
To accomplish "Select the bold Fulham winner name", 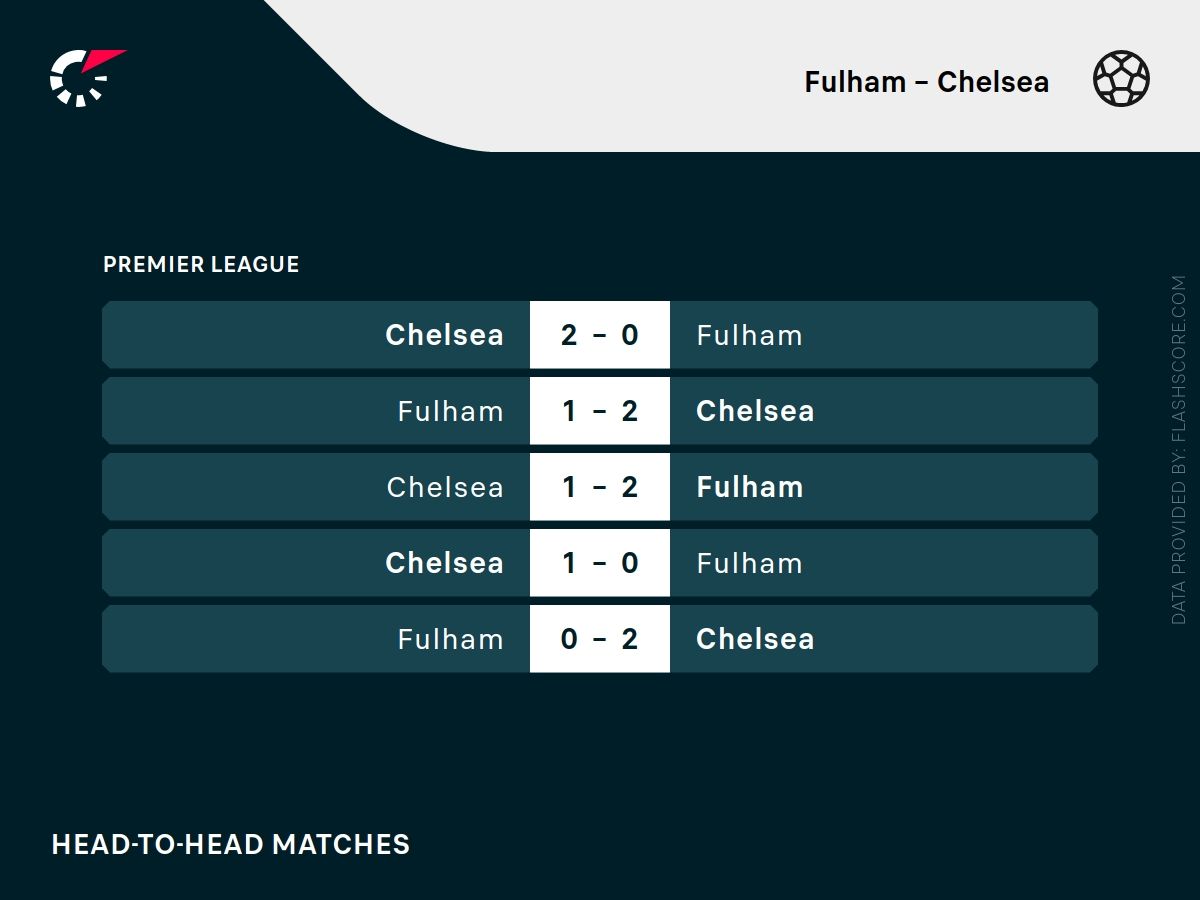I will pos(749,487).
